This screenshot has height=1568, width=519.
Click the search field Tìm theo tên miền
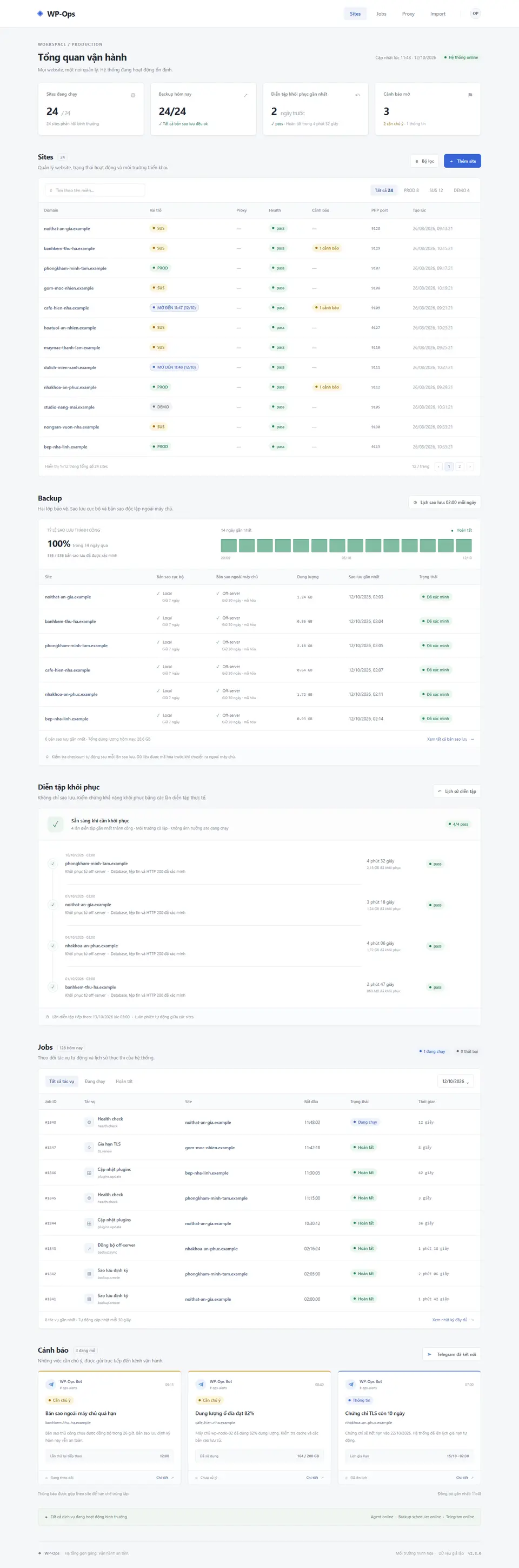coord(95,190)
